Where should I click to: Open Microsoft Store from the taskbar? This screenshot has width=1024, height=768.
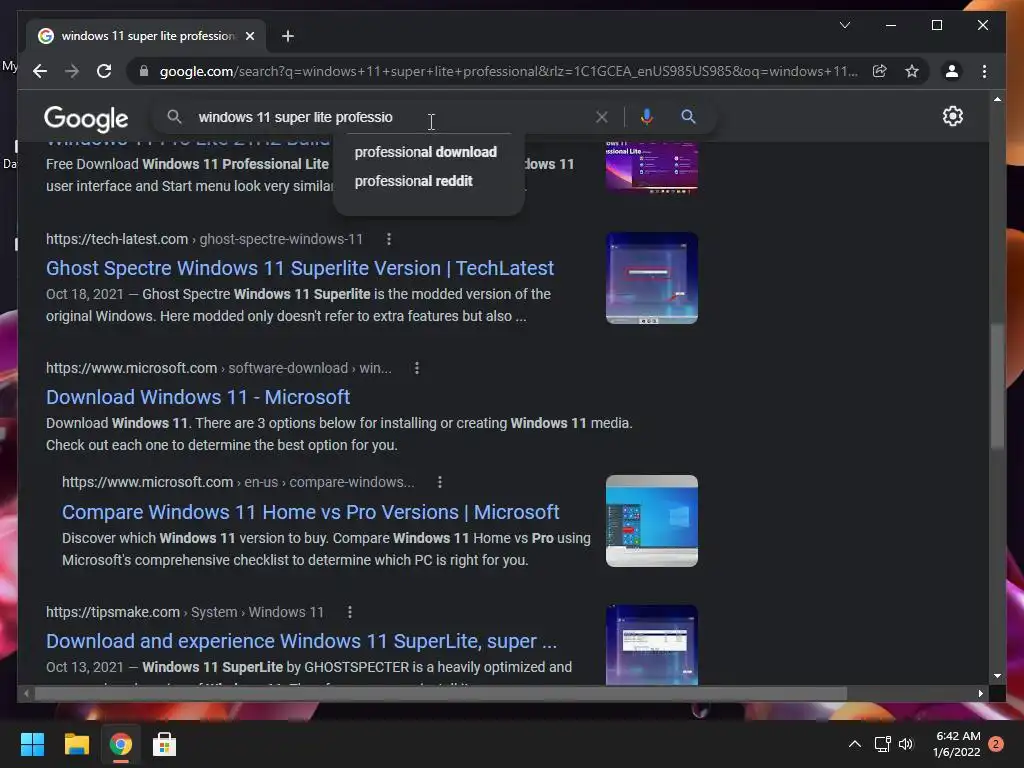(x=164, y=744)
